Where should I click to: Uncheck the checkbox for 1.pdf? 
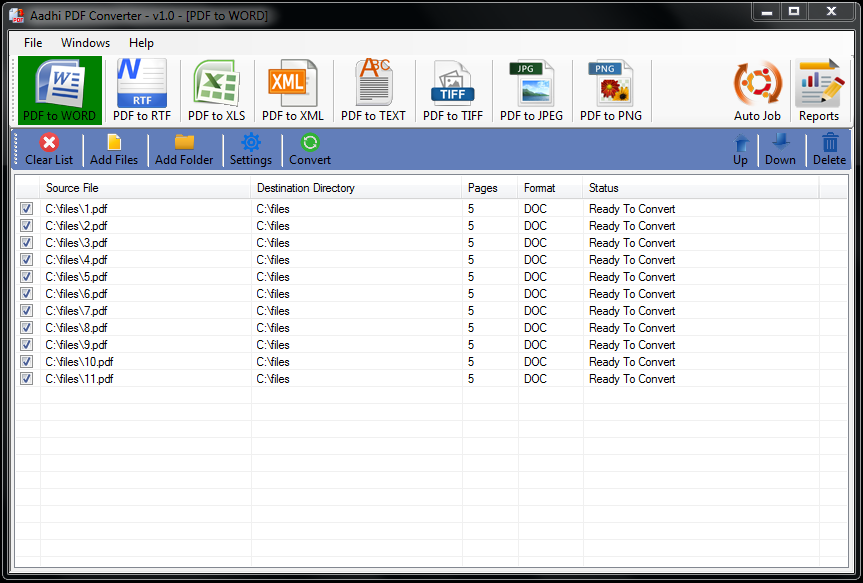click(26, 209)
